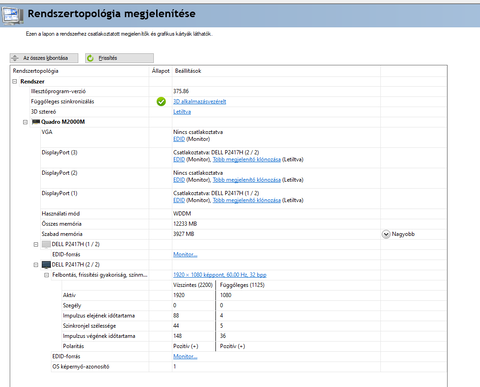Toggle the DELL P2417H (1 / 2) node

pyautogui.click(x=36, y=244)
